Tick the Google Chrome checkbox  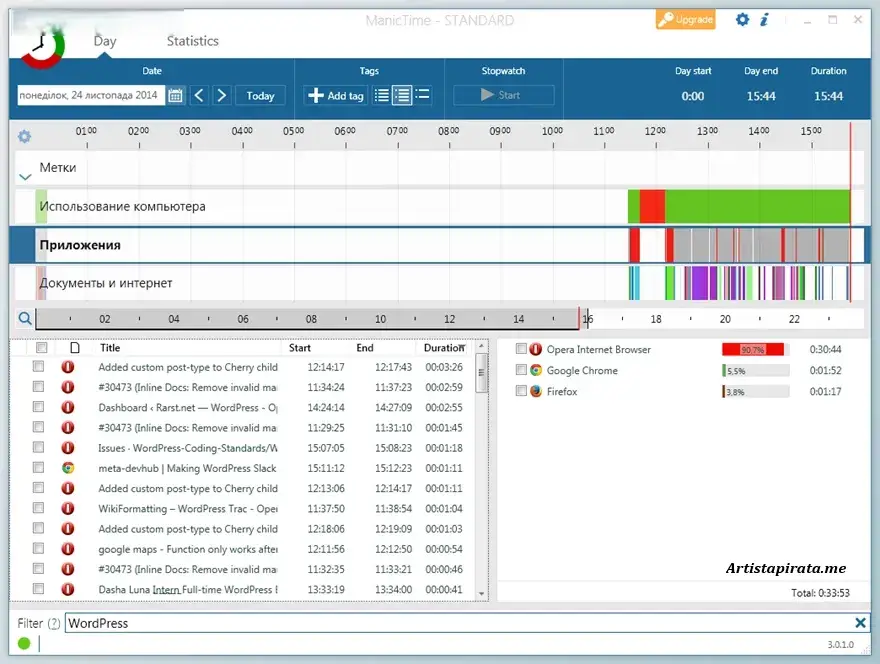(521, 370)
